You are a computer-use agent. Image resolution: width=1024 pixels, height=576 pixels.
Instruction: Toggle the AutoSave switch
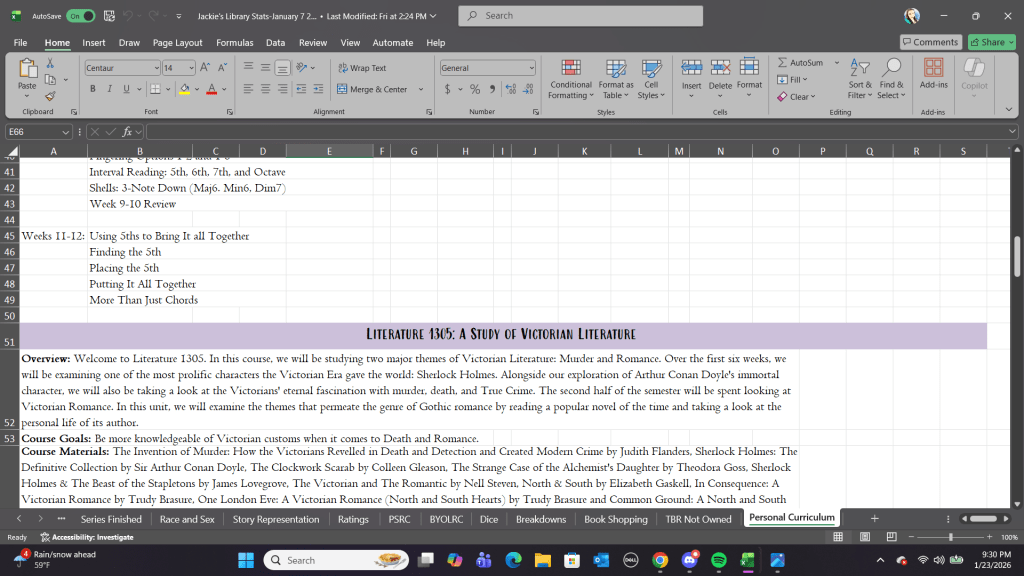(80, 16)
